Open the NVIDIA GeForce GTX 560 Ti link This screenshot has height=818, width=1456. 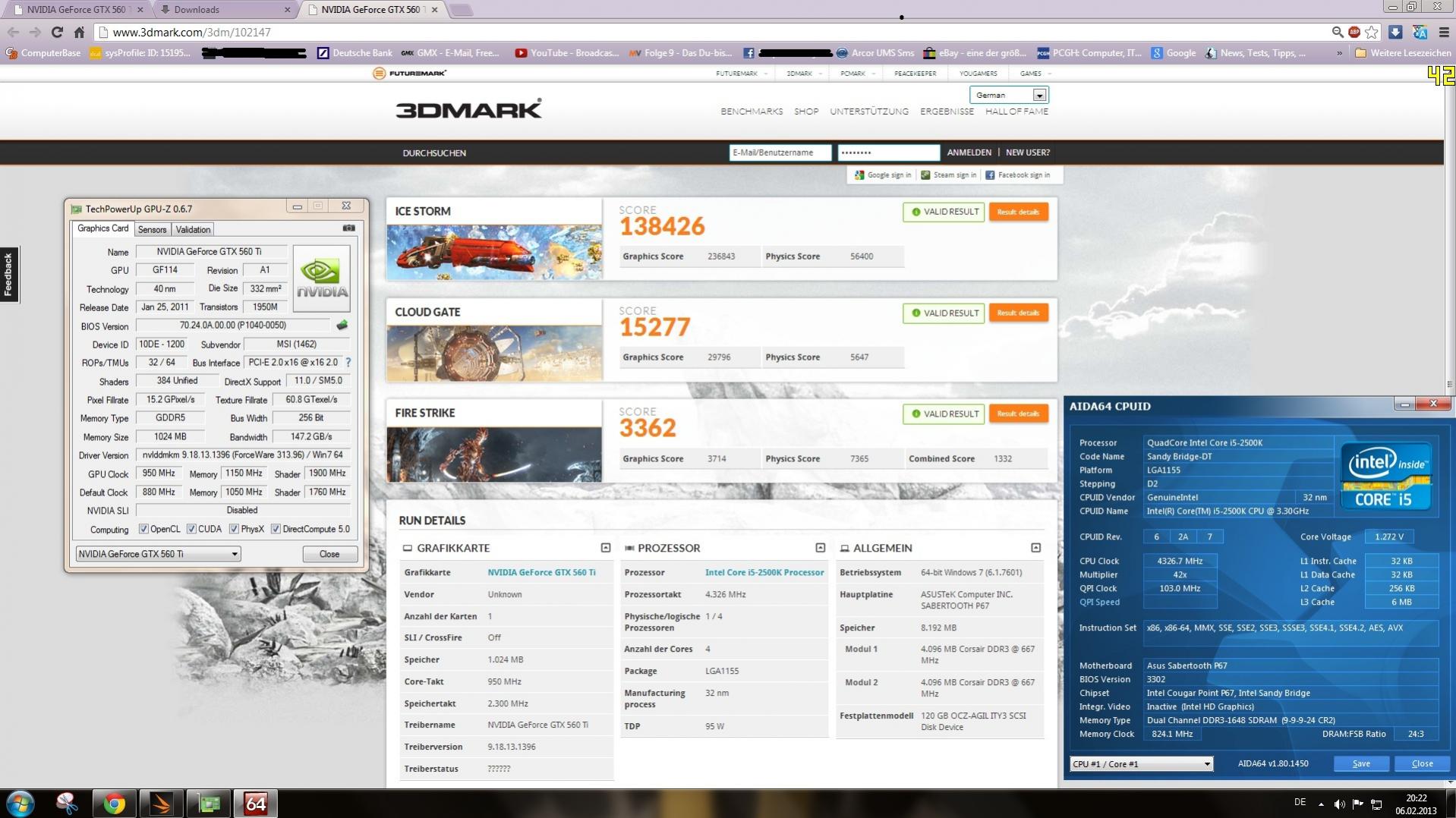541,572
